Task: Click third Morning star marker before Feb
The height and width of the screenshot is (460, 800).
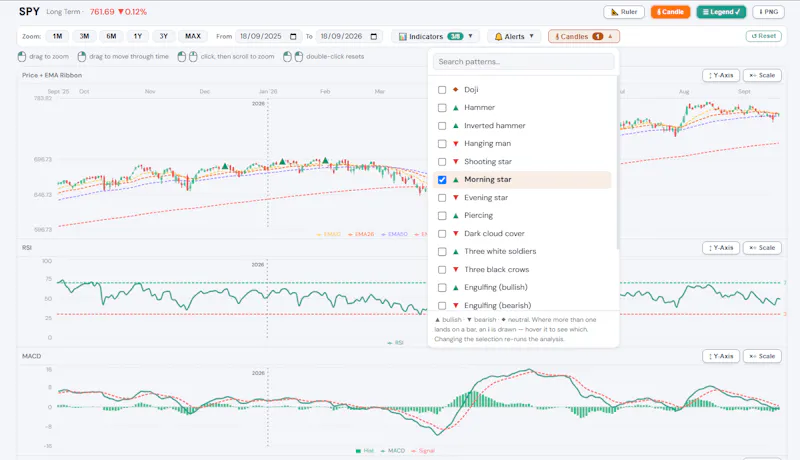Action: tap(325, 160)
